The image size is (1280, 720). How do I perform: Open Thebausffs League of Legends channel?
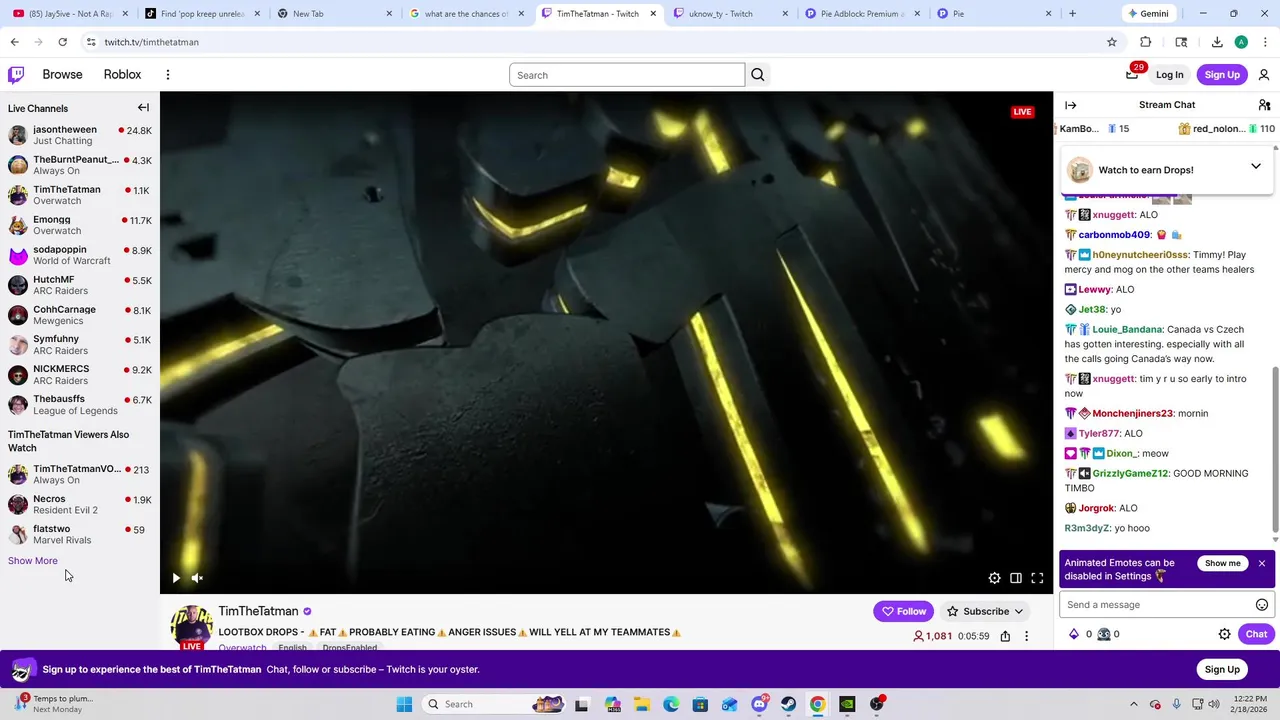80,405
